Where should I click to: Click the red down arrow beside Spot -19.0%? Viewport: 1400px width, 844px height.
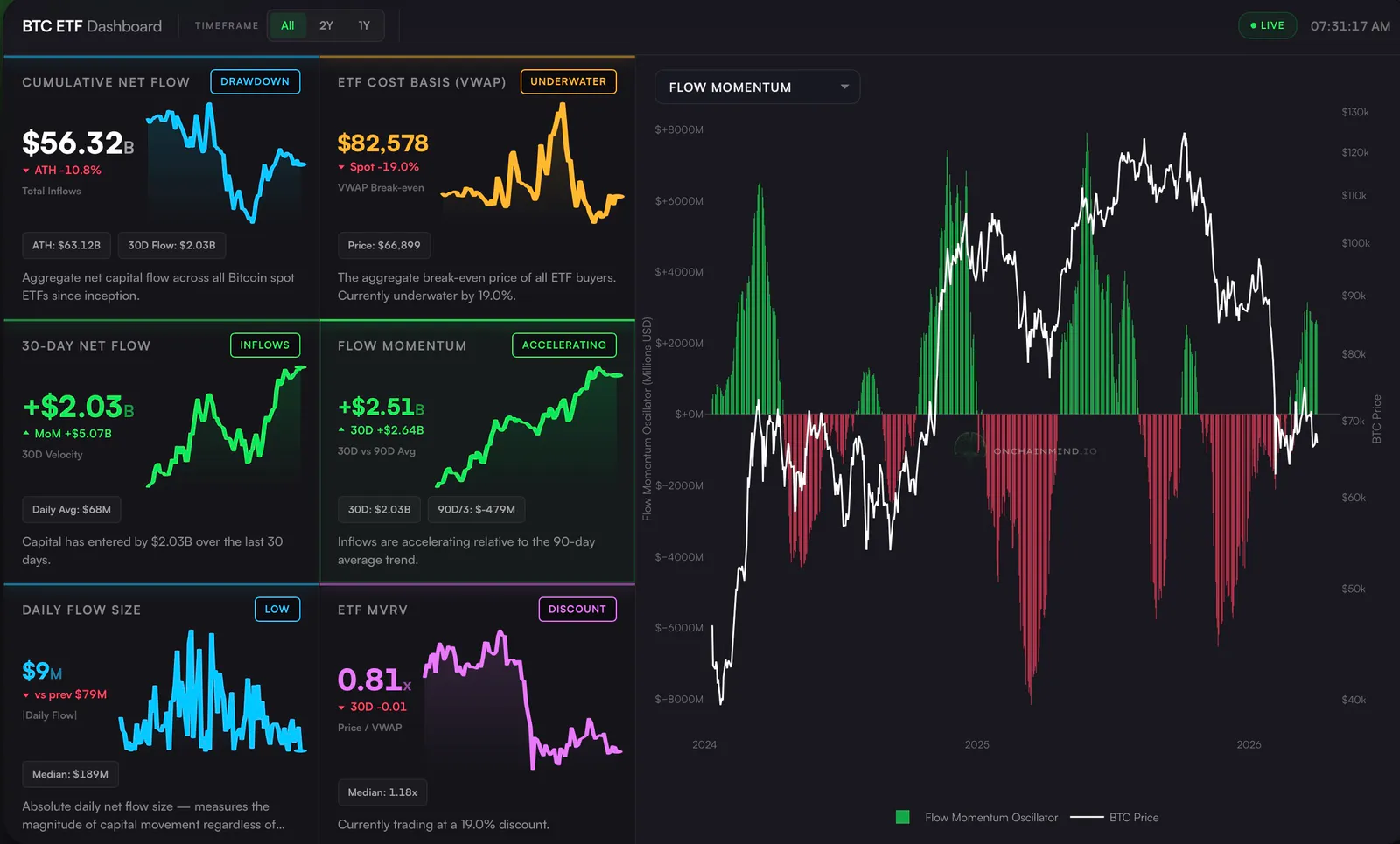341,167
